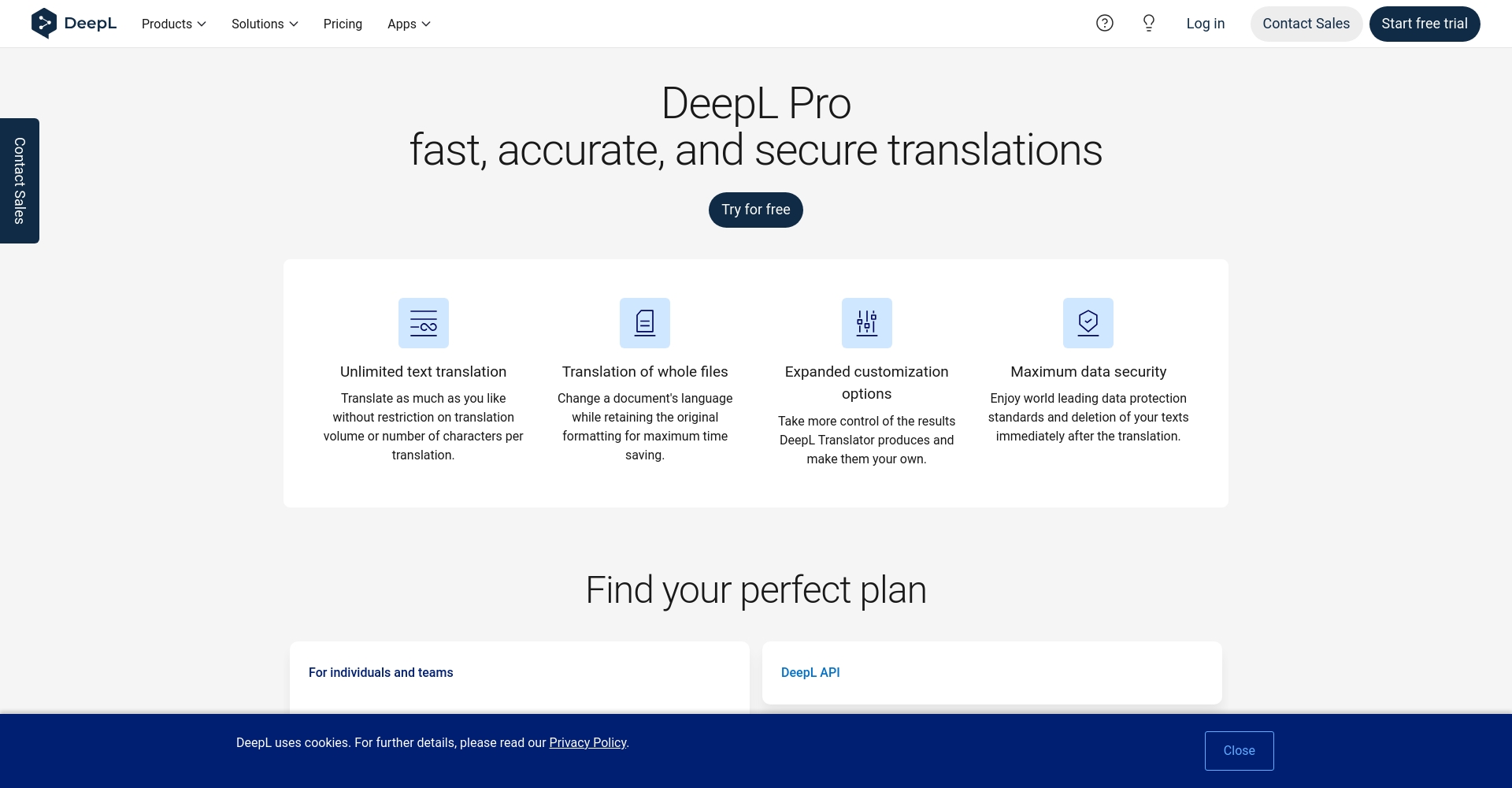Open the vertical Contact Sales side tab
Viewport: 1512px width, 788px height.
click(20, 180)
